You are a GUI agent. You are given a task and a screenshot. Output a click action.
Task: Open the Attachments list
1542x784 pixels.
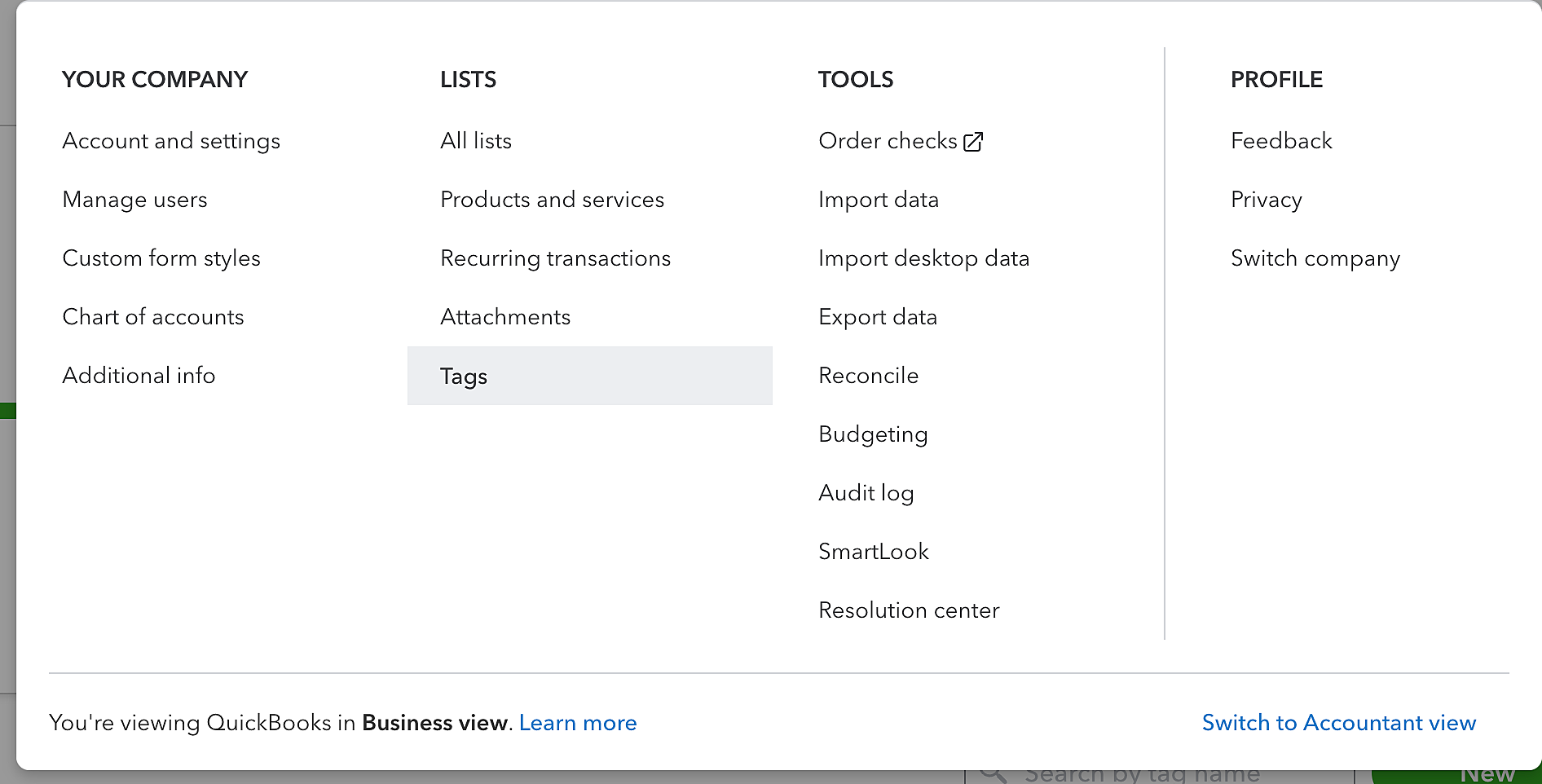505,317
